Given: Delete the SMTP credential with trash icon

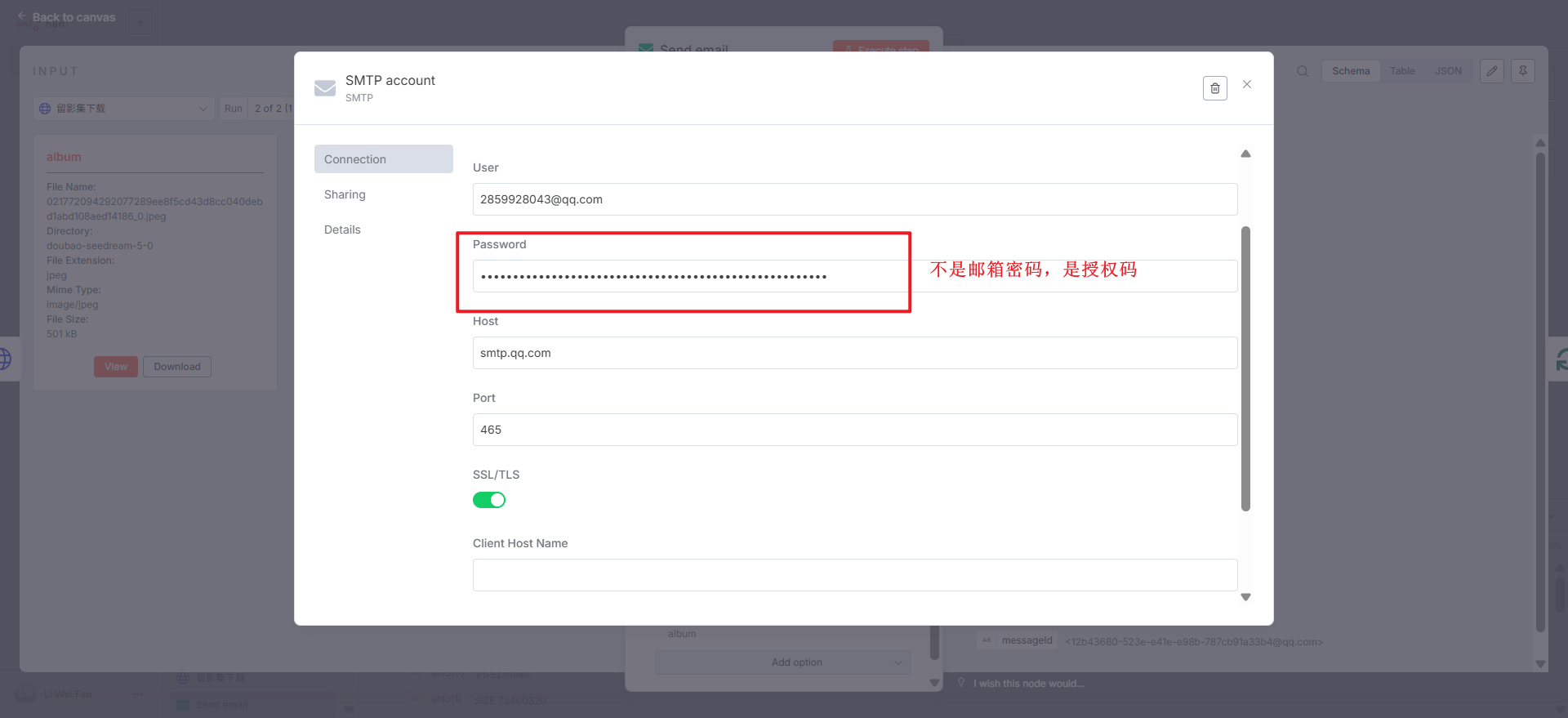Looking at the screenshot, I should pos(1214,88).
